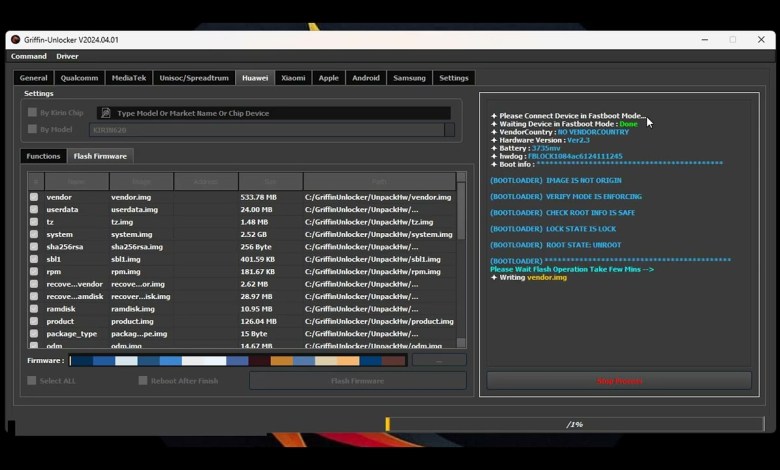Click the firmware browse "..." button
The width and height of the screenshot is (780, 470).
click(438, 360)
